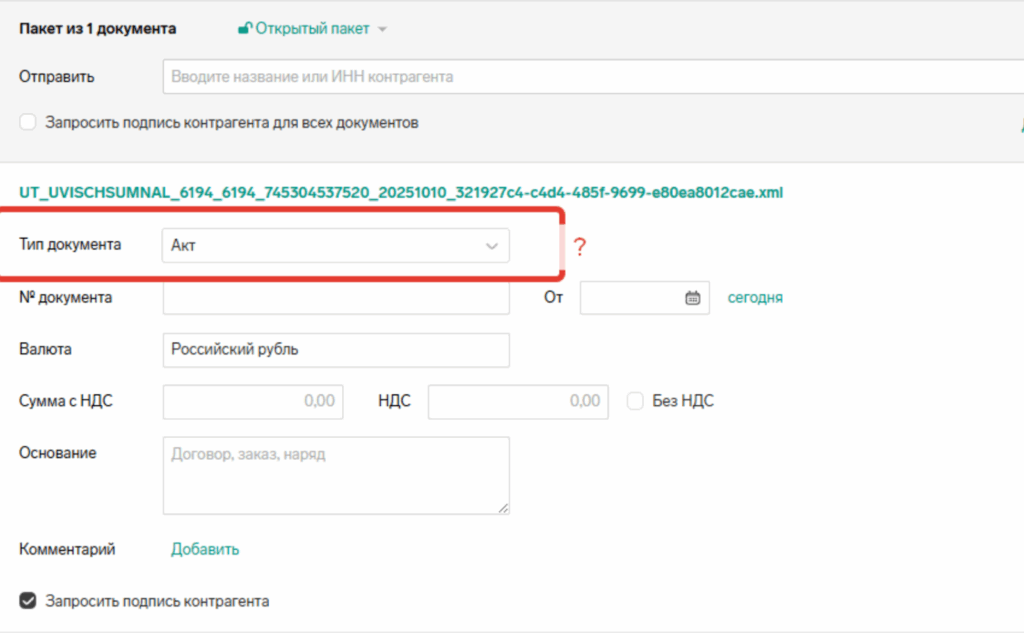This screenshot has height=633, width=1024.
Task: Focus the Отправить counterparty search field
Action: (x=590, y=77)
